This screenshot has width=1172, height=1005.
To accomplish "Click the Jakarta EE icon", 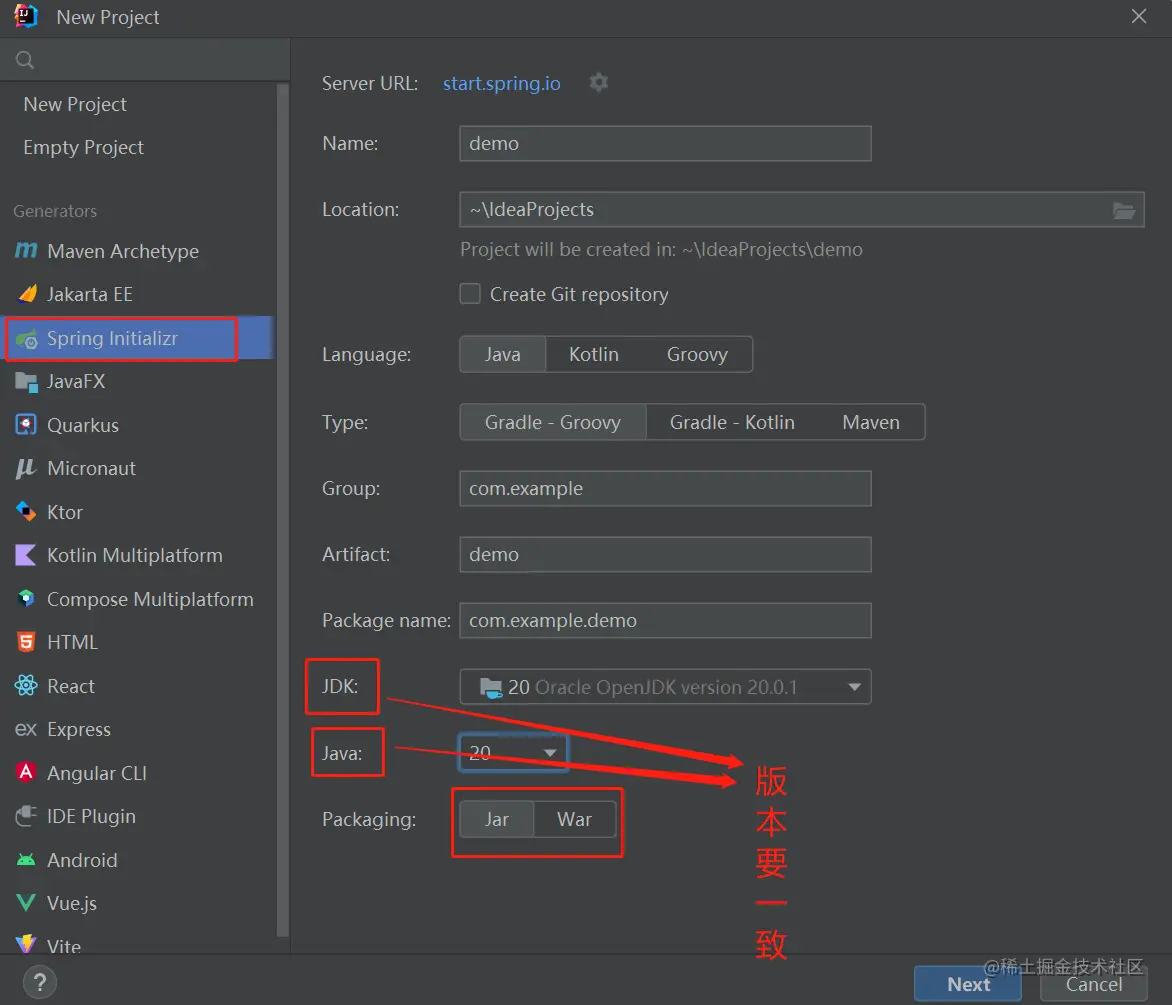I will point(27,294).
